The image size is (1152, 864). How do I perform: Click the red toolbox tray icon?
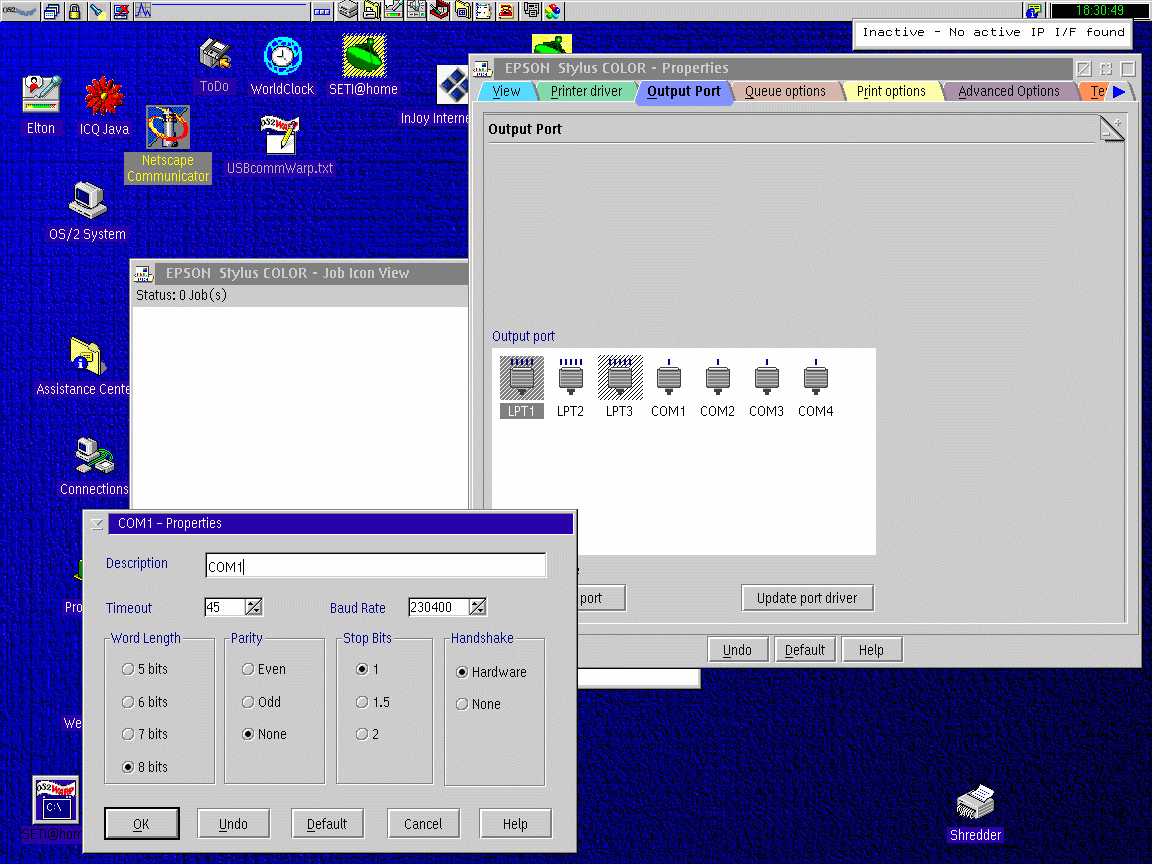(439, 10)
